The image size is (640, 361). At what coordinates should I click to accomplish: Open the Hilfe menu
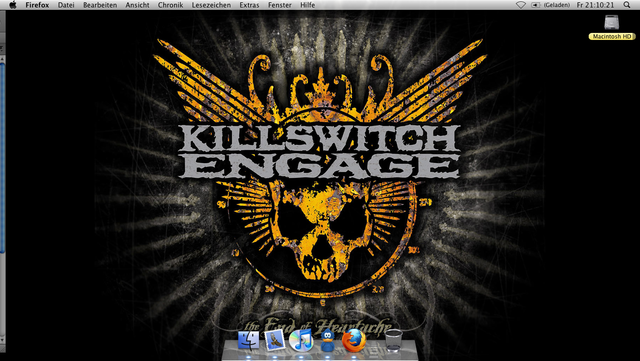[307, 5]
